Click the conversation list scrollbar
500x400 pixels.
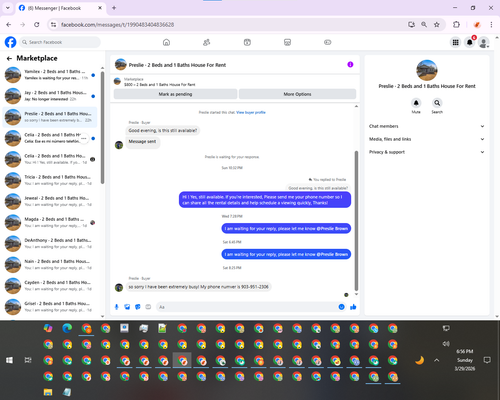coord(102,128)
